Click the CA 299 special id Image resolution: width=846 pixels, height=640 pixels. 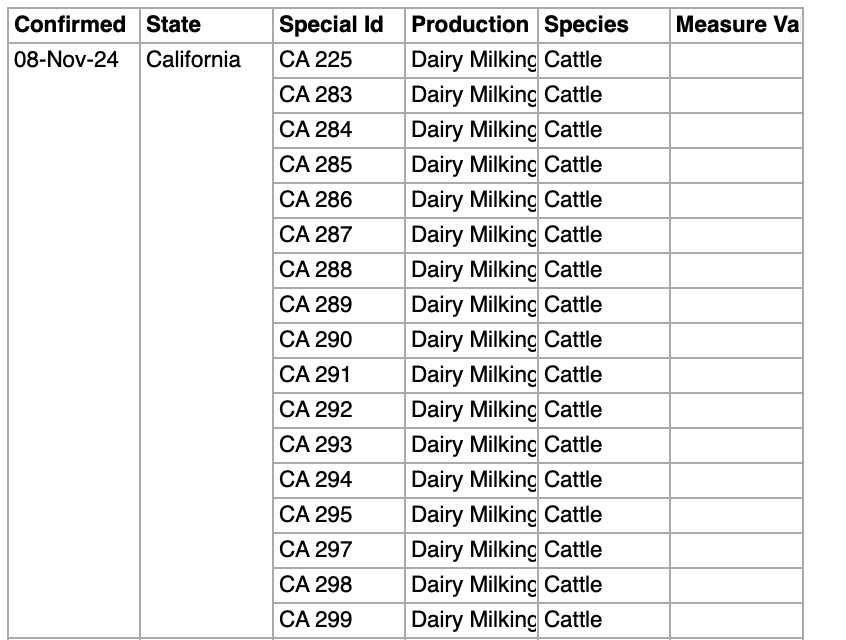[x=316, y=620]
